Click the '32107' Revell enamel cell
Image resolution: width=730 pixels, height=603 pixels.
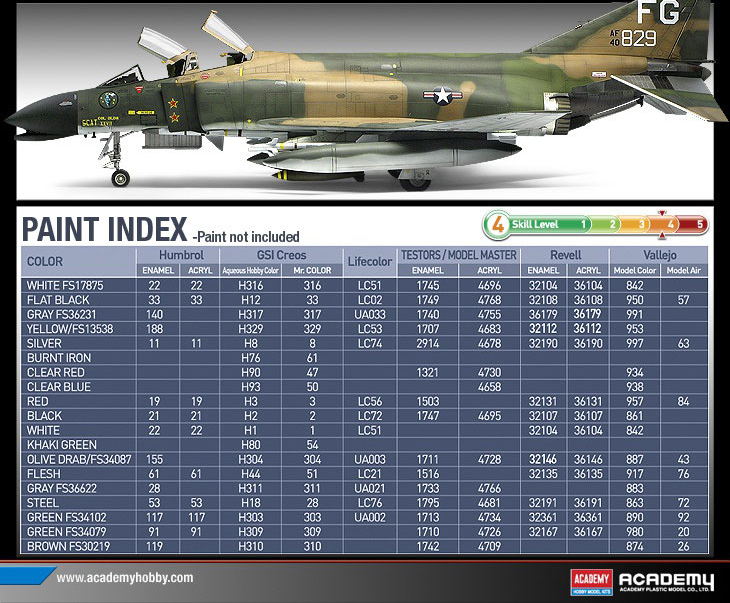pyautogui.click(x=543, y=416)
